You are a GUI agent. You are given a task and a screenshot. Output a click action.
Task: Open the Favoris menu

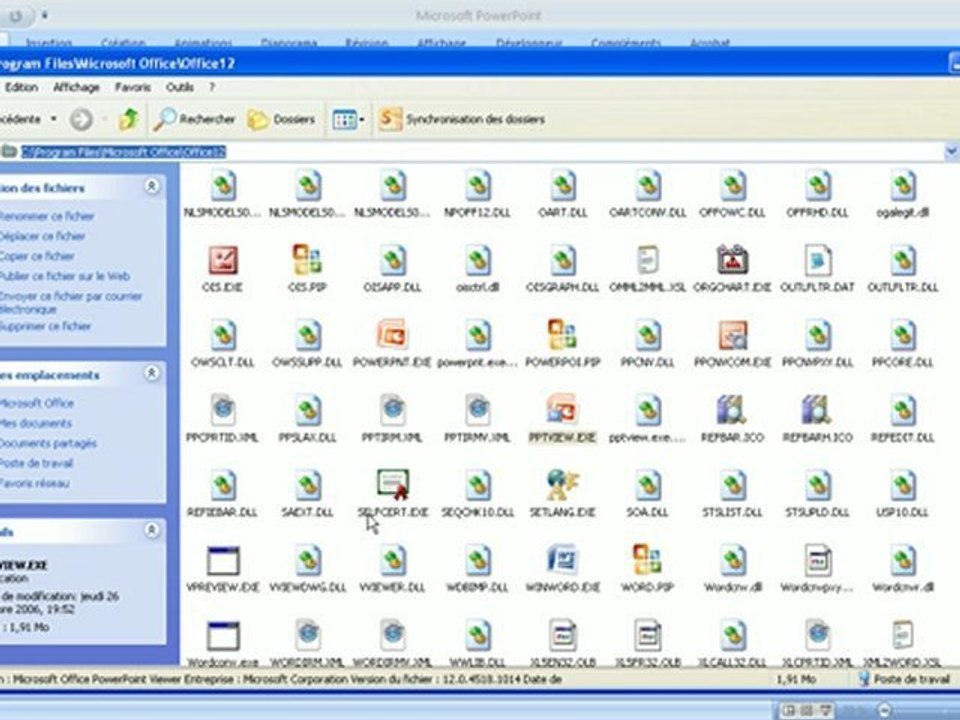pos(132,87)
